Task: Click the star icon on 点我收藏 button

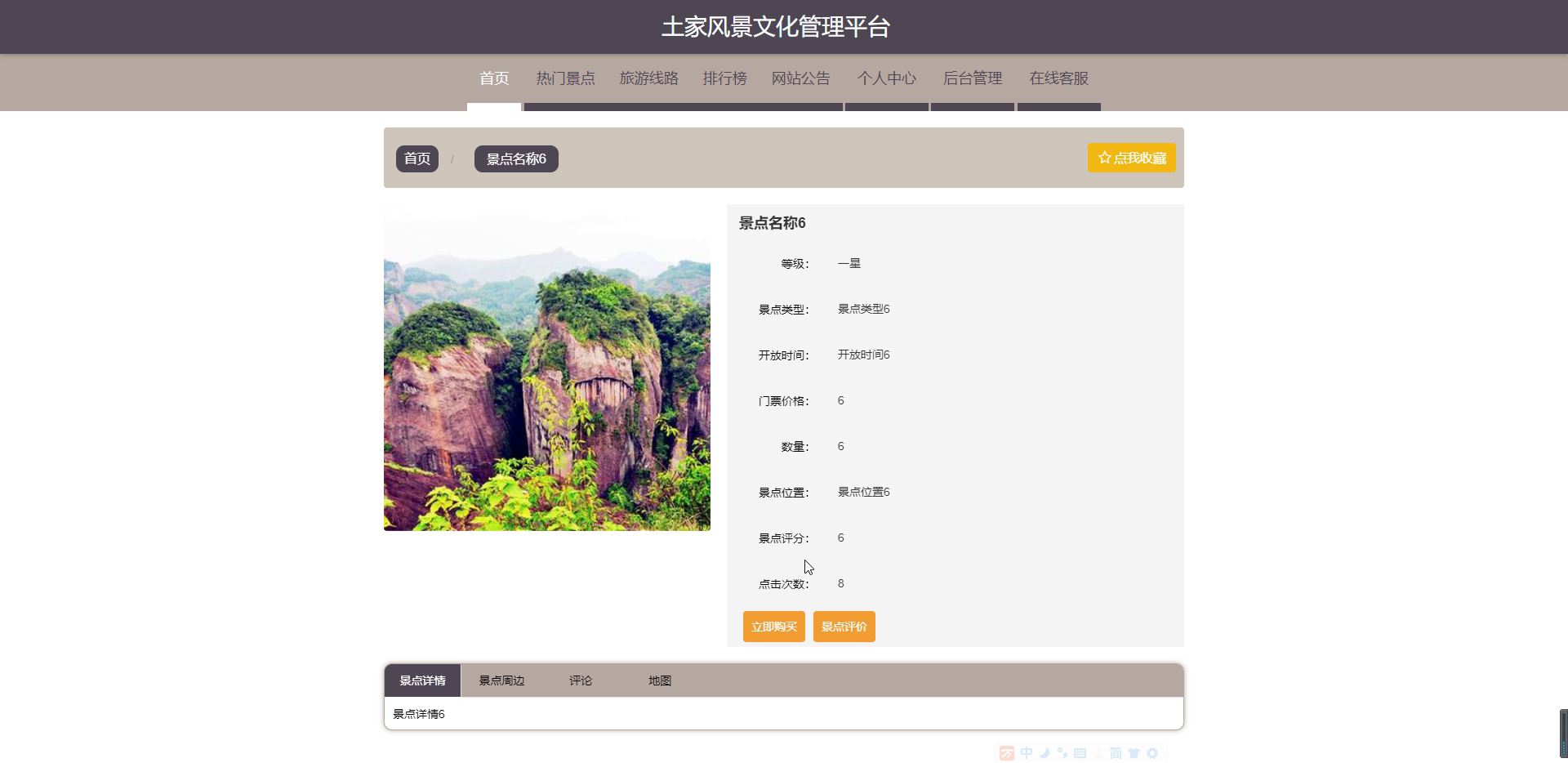Action: point(1104,158)
